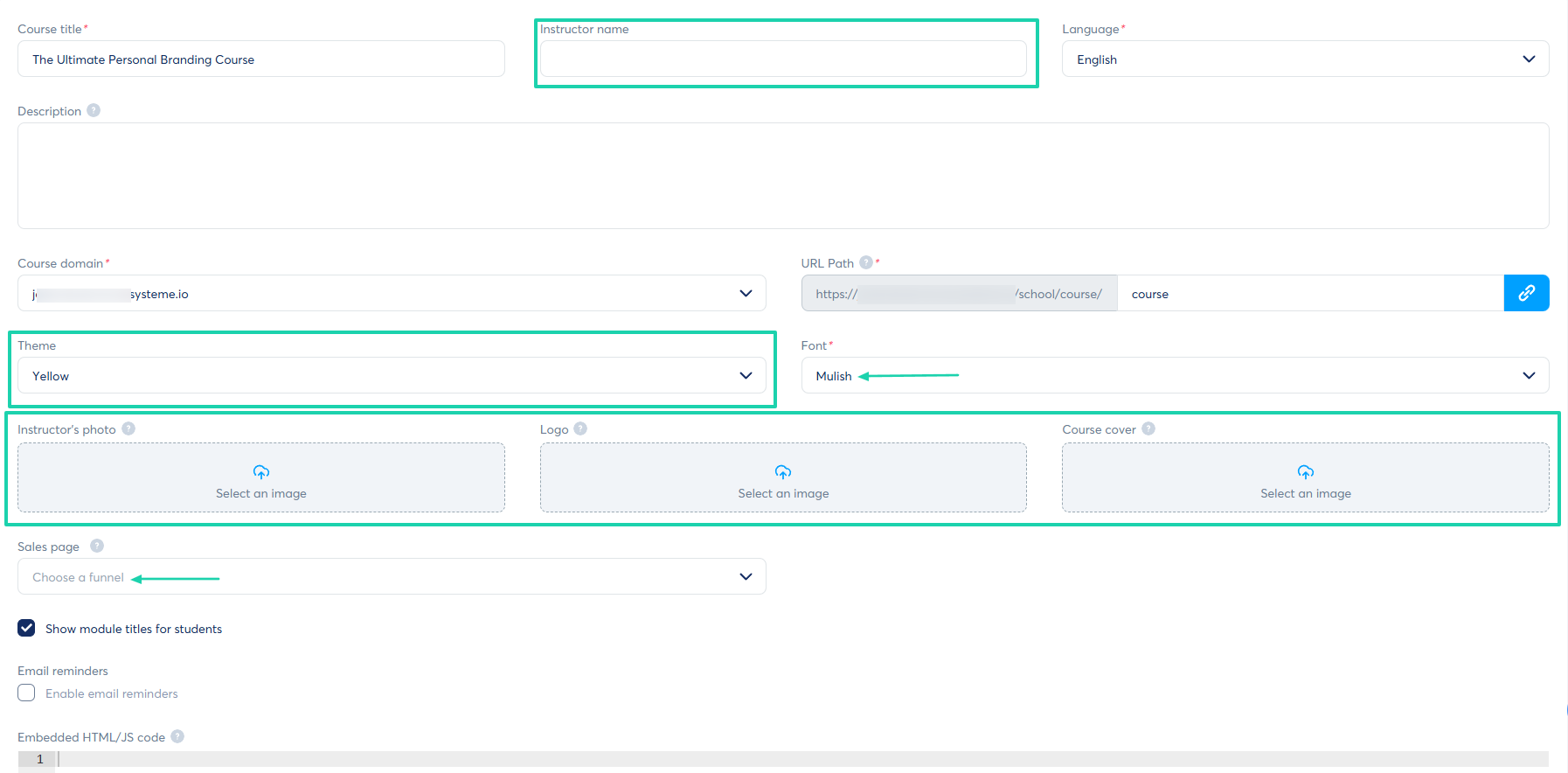Viewport: 1568px width, 773px height.
Task: Click the Embedded HTML/JS code help icon
Action: pyautogui.click(x=177, y=736)
